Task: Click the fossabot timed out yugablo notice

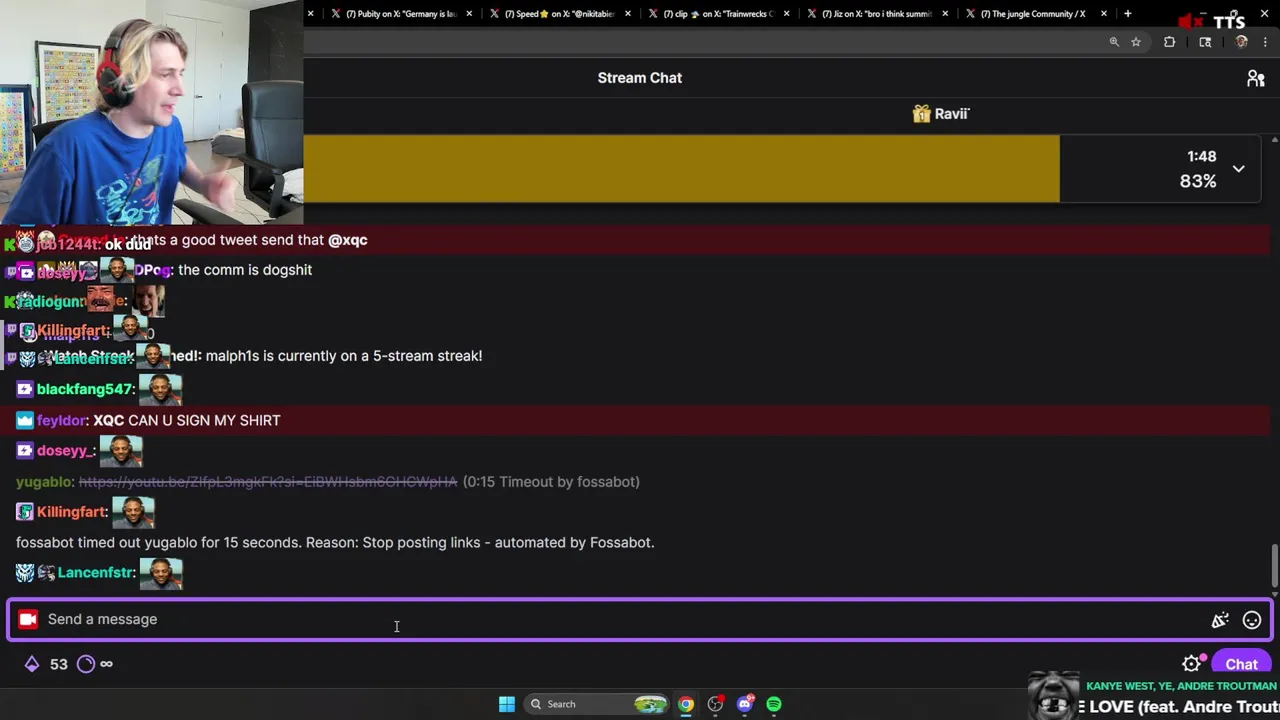Action: point(335,543)
